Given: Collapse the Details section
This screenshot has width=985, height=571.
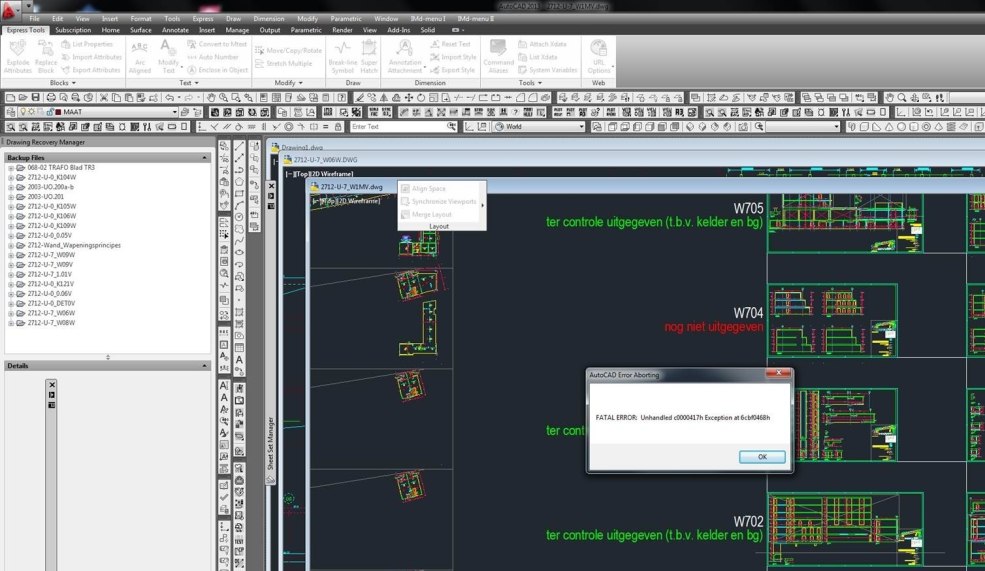Looking at the screenshot, I should [x=204, y=366].
